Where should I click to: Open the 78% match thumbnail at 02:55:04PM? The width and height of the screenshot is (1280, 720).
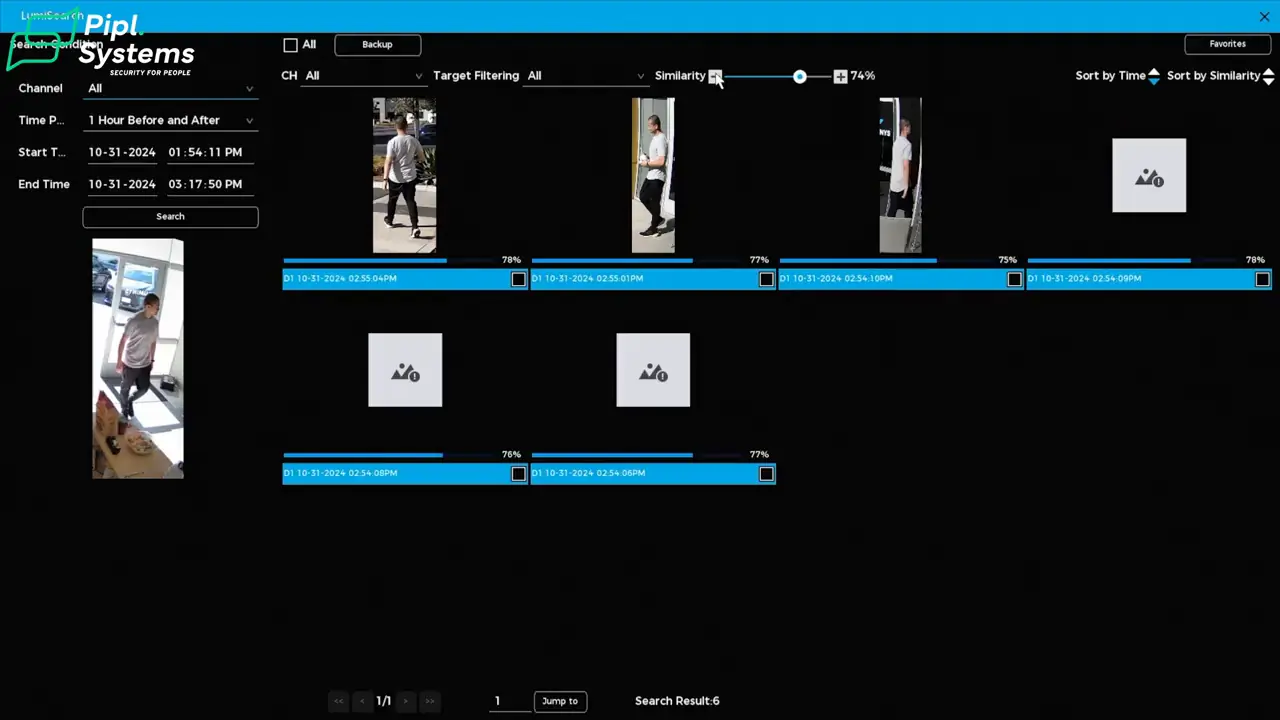(x=405, y=175)
